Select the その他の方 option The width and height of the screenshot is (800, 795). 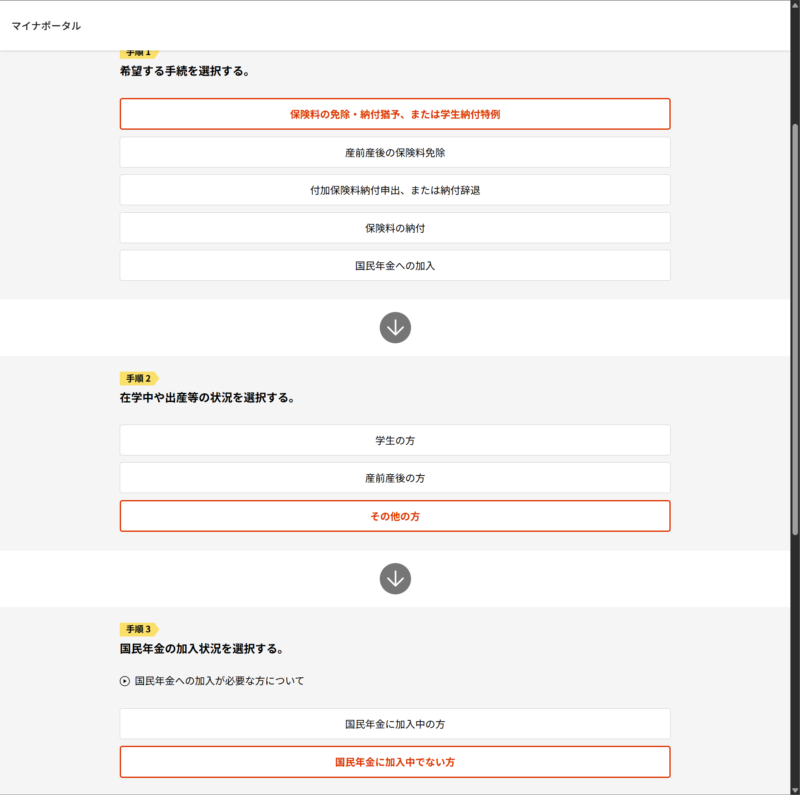395,516
